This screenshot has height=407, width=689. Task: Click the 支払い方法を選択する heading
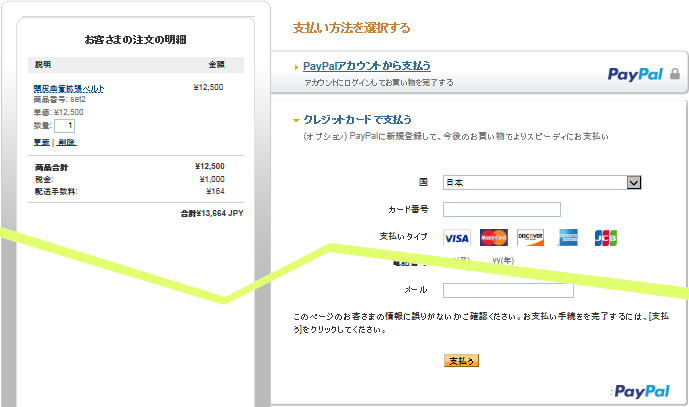click(352, 28)
